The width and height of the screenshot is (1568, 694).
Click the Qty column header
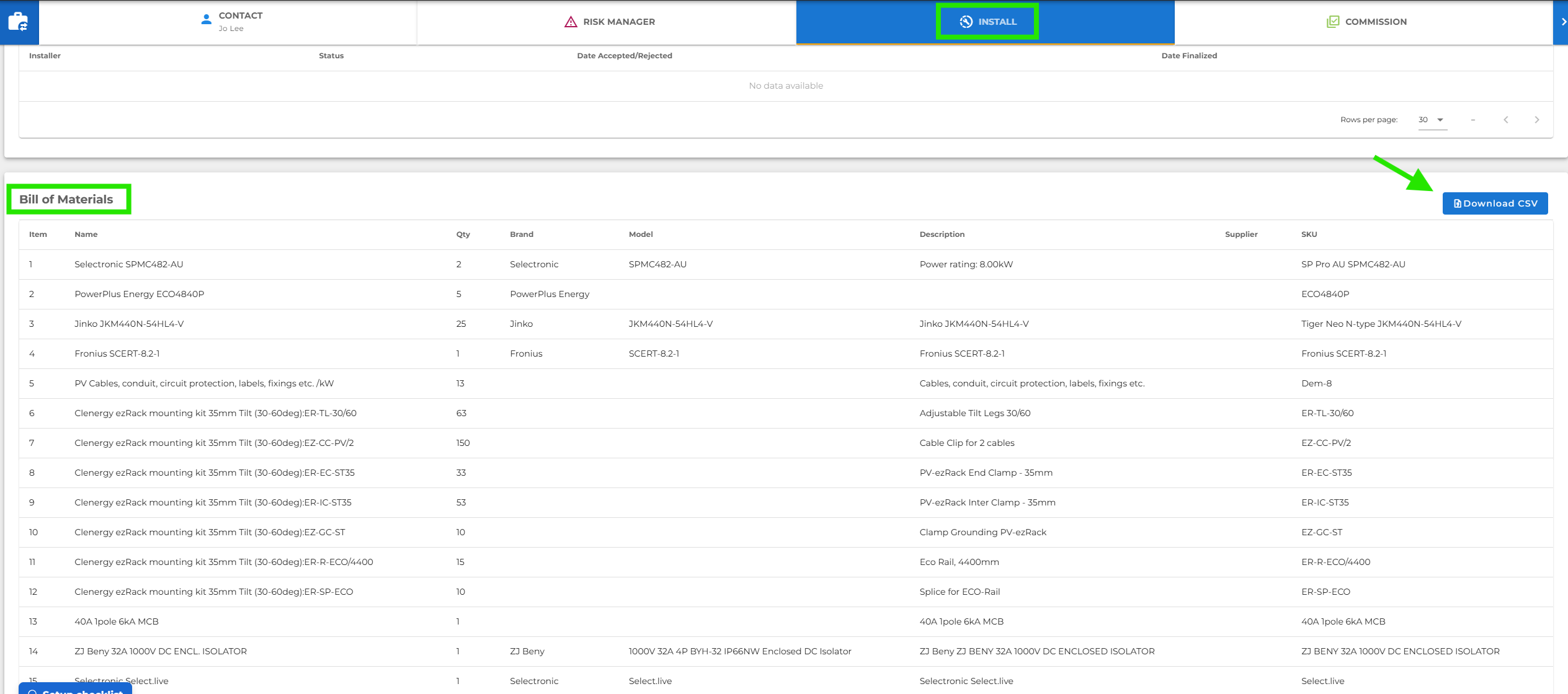click(x=463, y=234)
